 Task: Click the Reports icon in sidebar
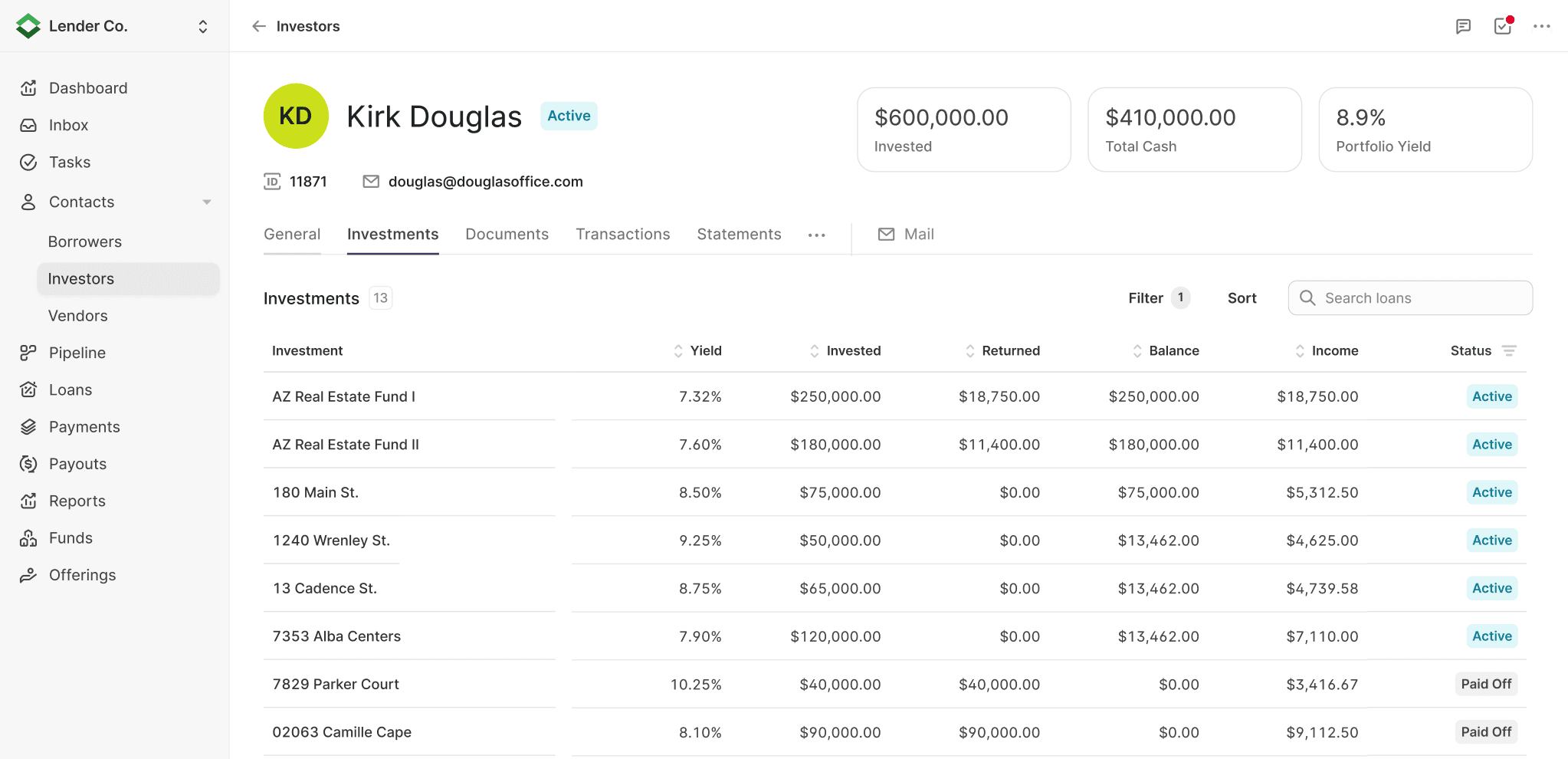(x=28, y=500)
